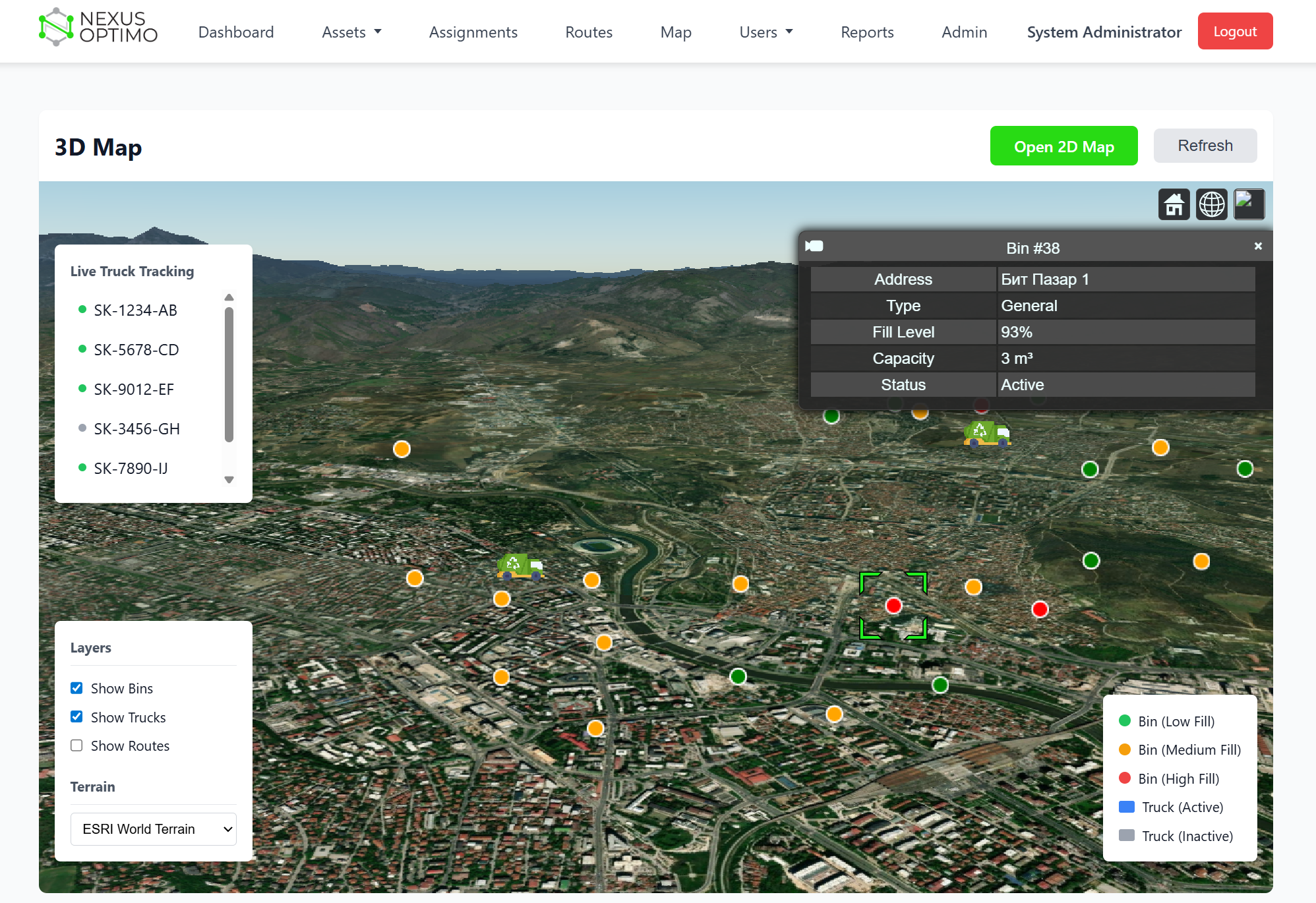Uncheck the Show Bins layer
This screenshot has width=1316, height=903.
tap(76, 687)
